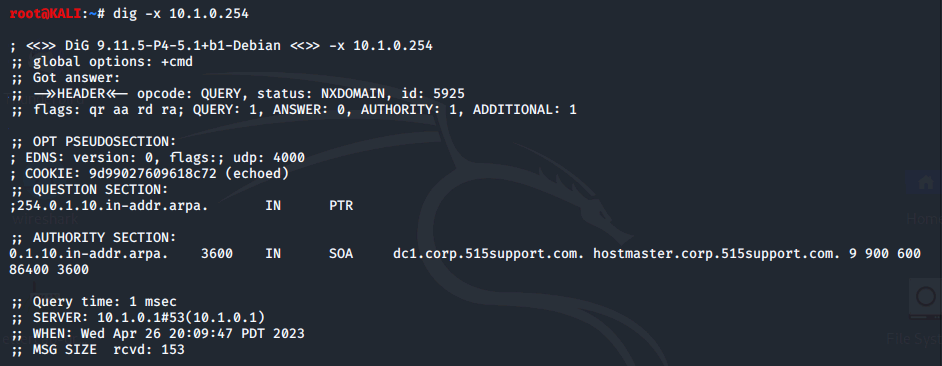
Task: Click the SERVER 10.1.0.1#53 line
Action: click(137, 317)
